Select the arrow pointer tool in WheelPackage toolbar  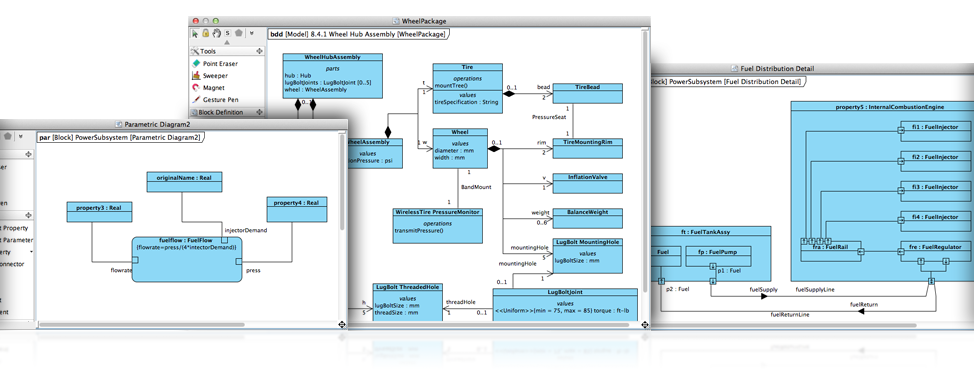point(195,34)
